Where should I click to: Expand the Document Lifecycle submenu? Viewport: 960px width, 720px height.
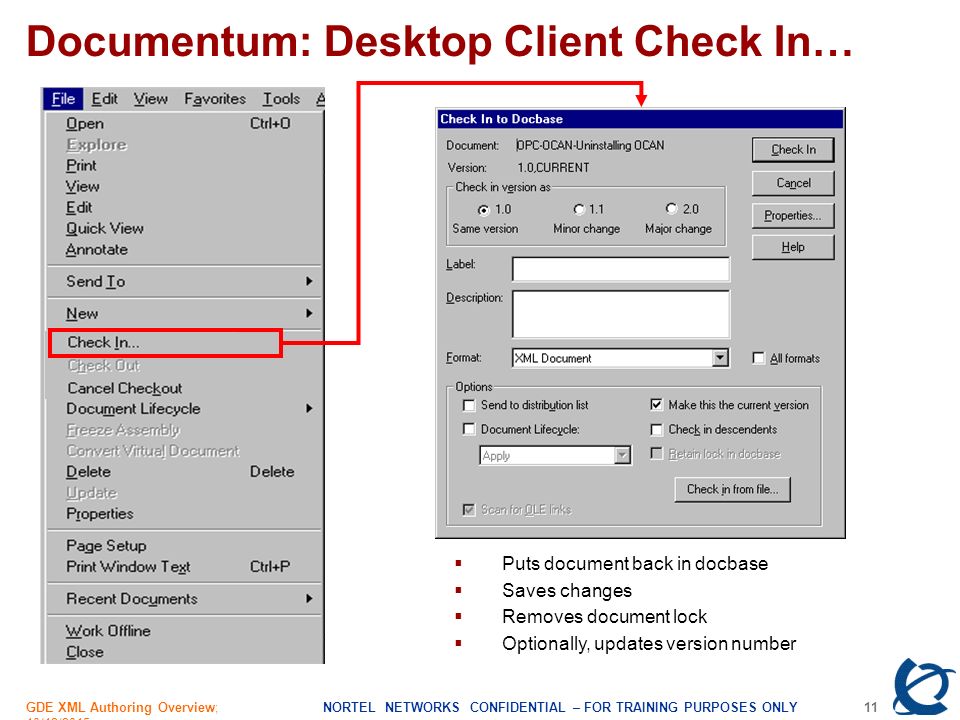184,409
